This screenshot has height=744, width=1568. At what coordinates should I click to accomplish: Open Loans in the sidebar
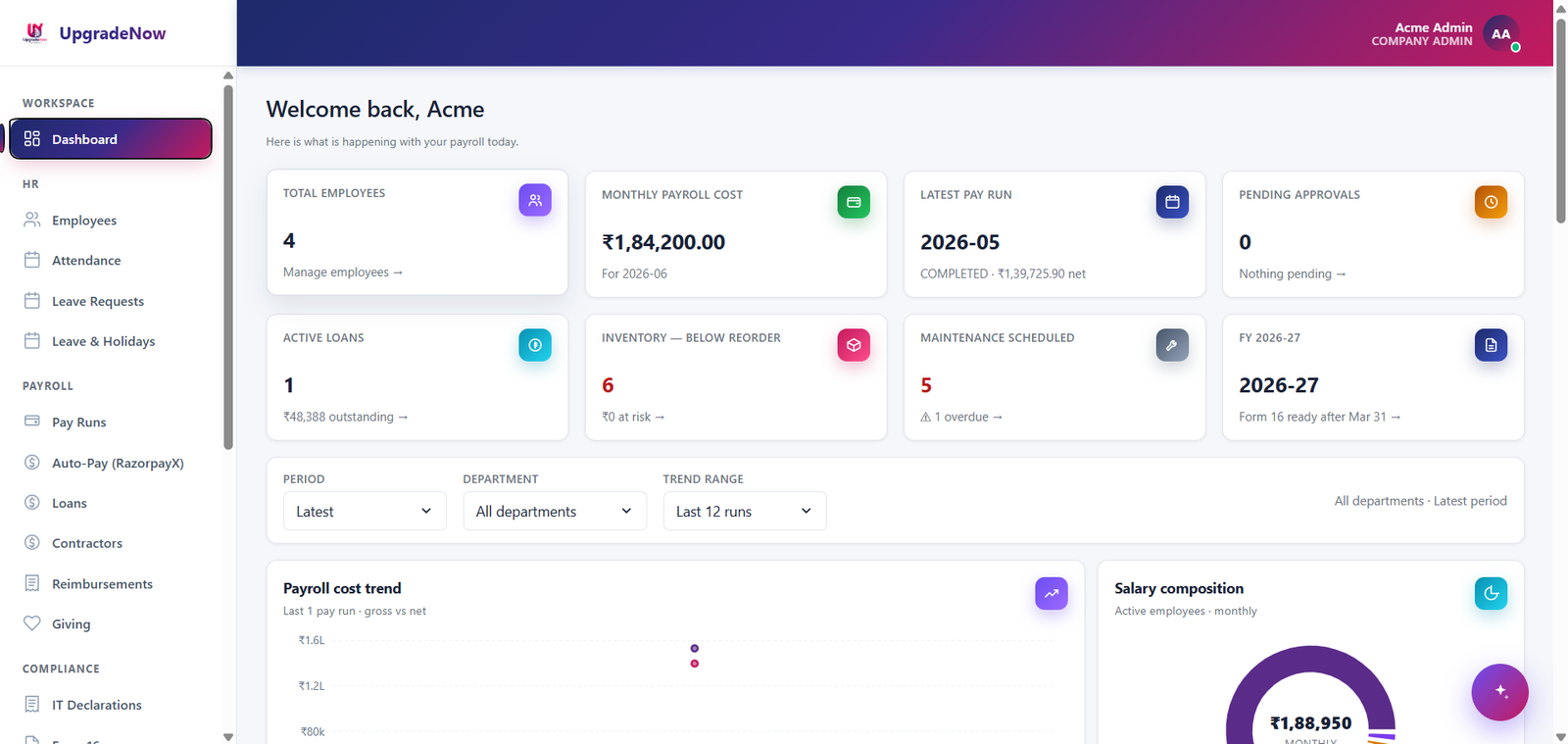click(111, 503)
